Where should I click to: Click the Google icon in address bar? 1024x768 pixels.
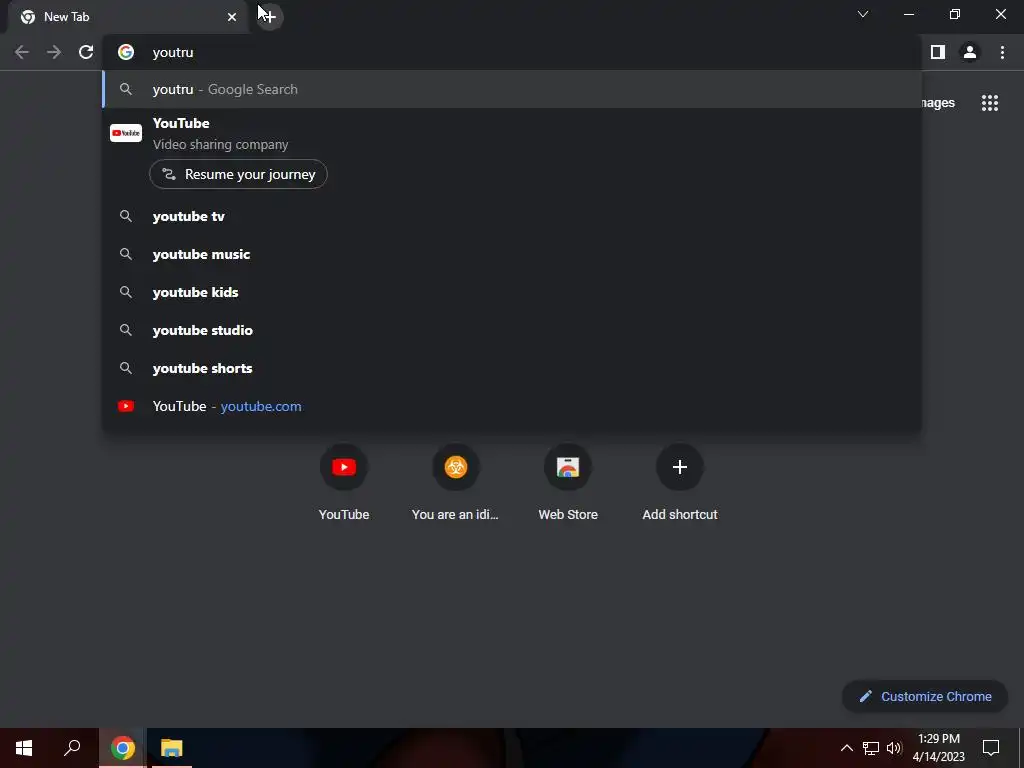[126, 52]
